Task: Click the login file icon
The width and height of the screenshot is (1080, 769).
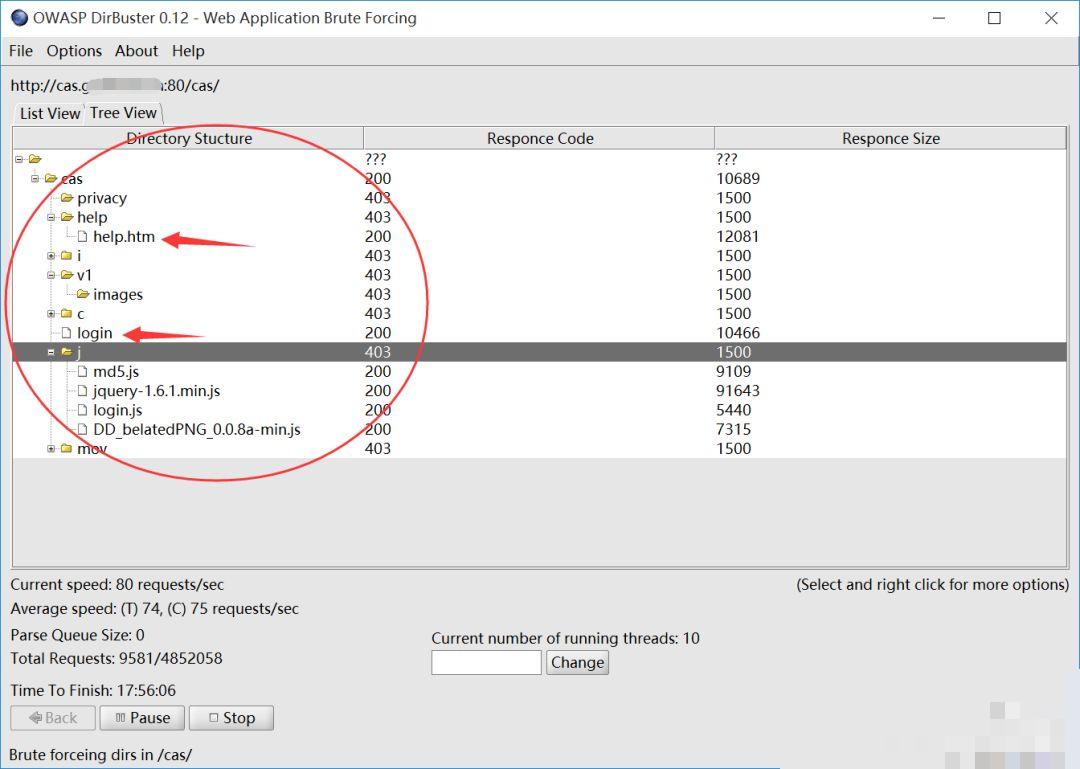Action: 66,333
